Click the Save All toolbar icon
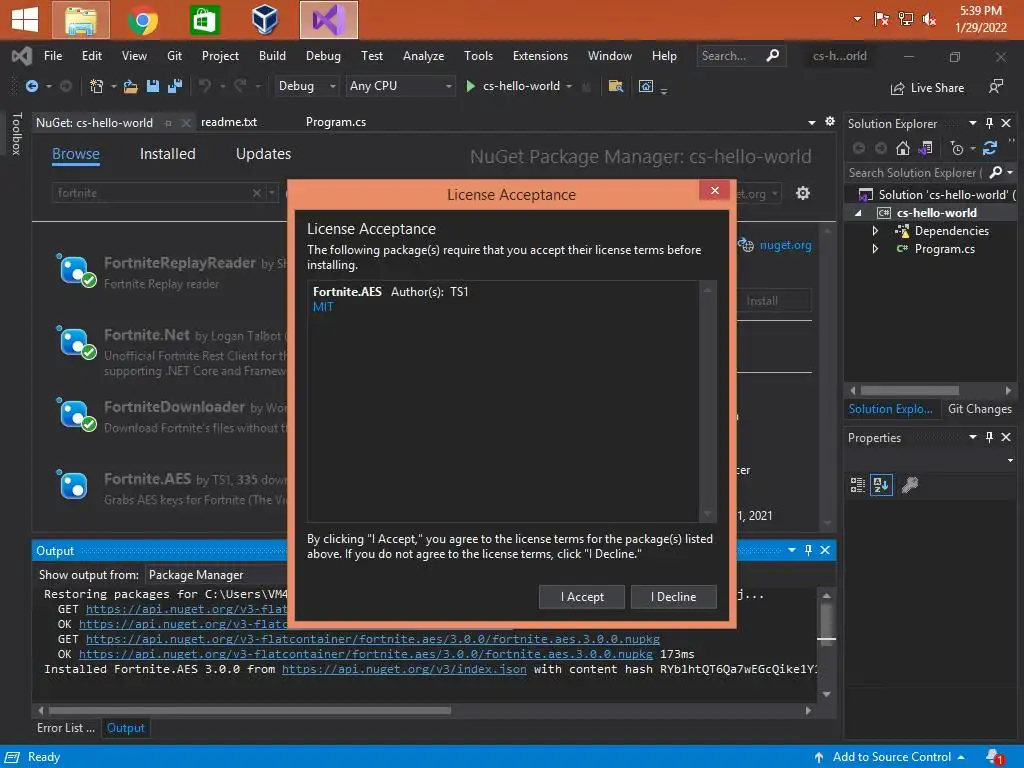The image size is (1024, 768). click(x=175, y=86)
